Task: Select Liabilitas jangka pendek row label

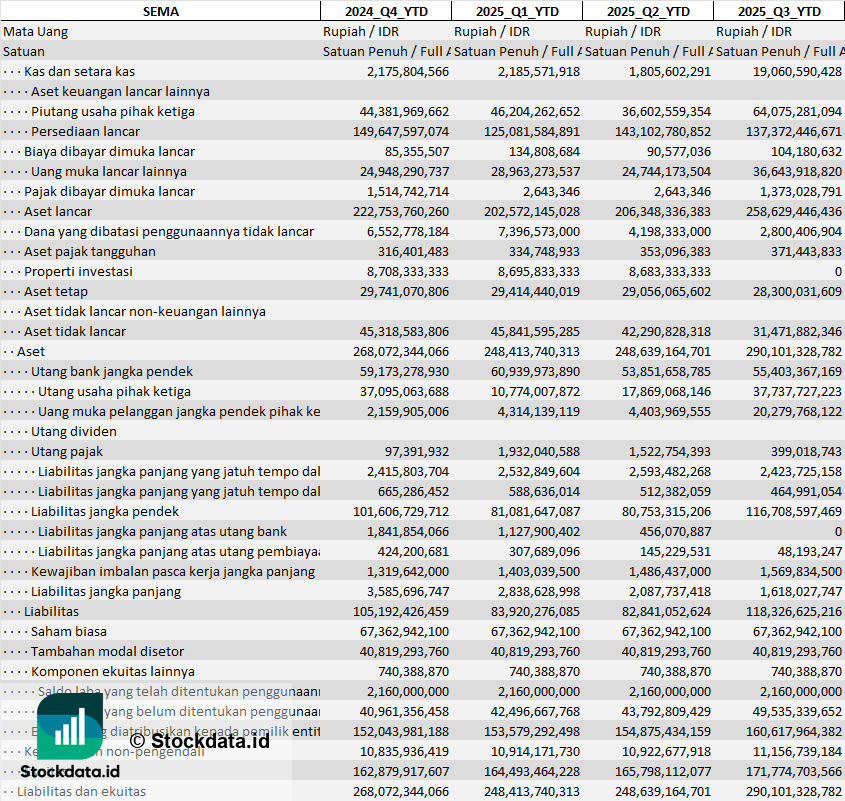Action: click(105, 510)
